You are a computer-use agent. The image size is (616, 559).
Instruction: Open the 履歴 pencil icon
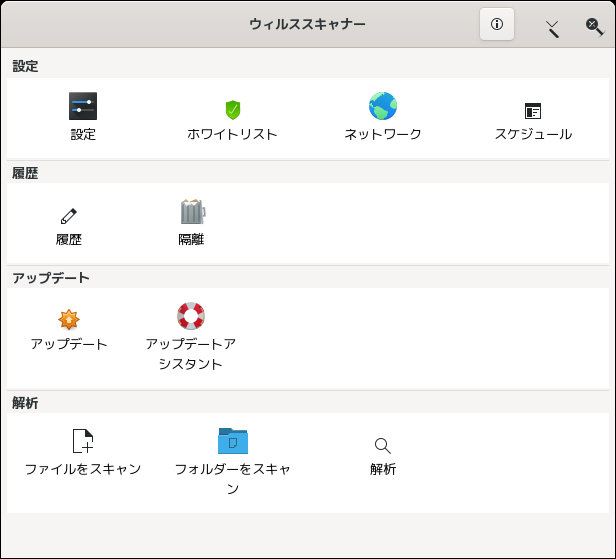(x=69, y=216)
